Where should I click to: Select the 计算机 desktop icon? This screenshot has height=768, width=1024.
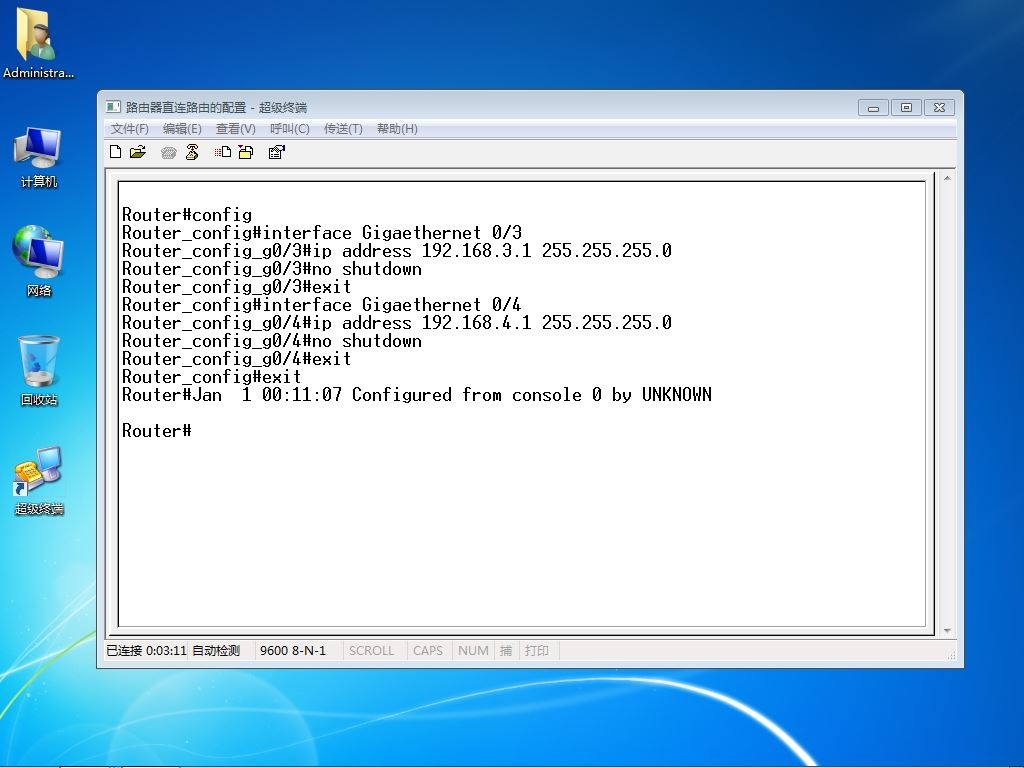pyautogui.click(x=38, y=158)
